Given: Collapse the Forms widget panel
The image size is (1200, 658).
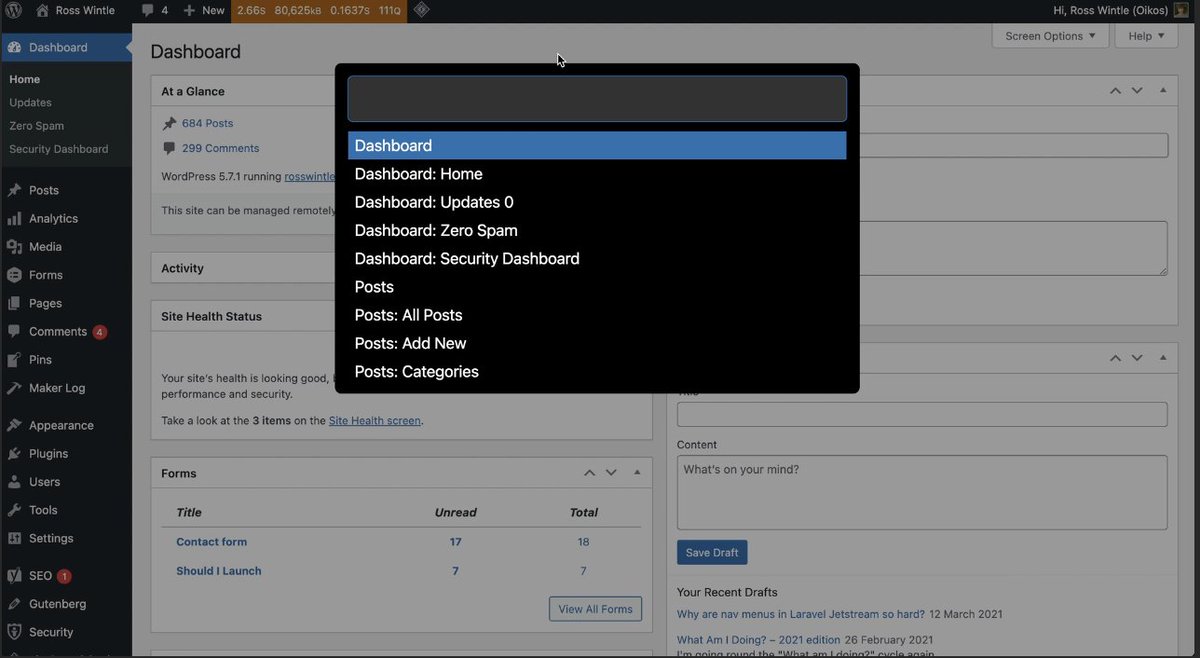Looking at the screenshot, I should [x=637, y=473].
